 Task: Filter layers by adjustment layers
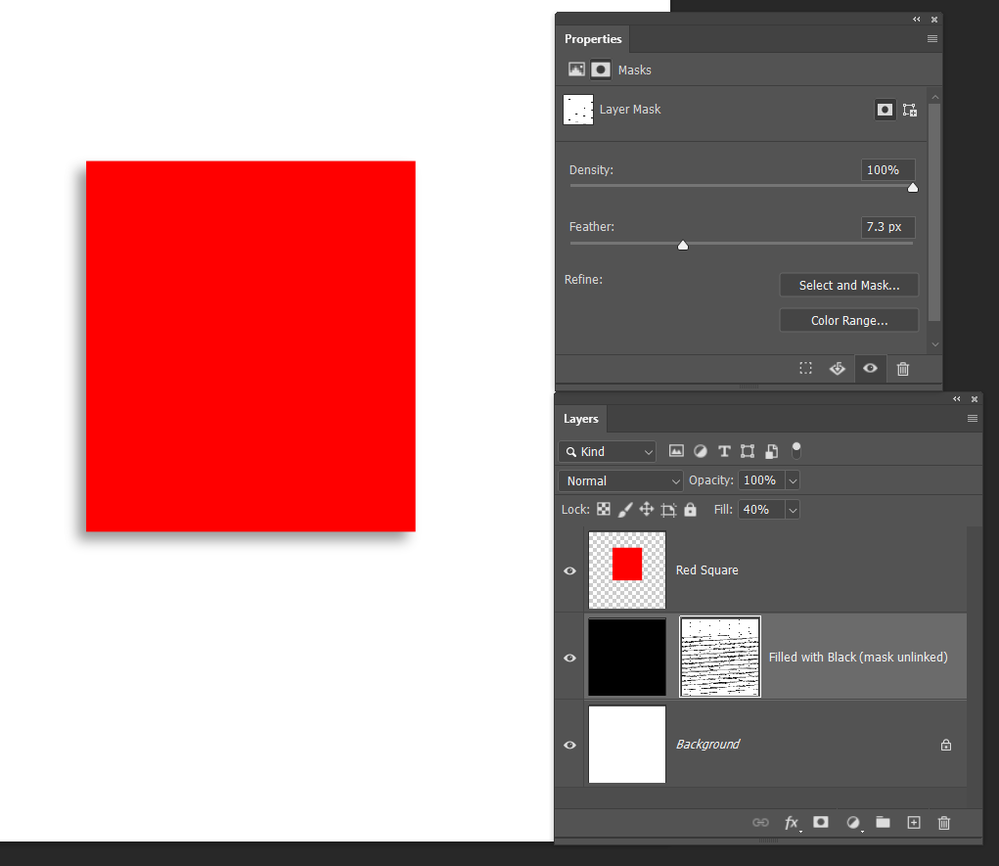pos(700,451)
